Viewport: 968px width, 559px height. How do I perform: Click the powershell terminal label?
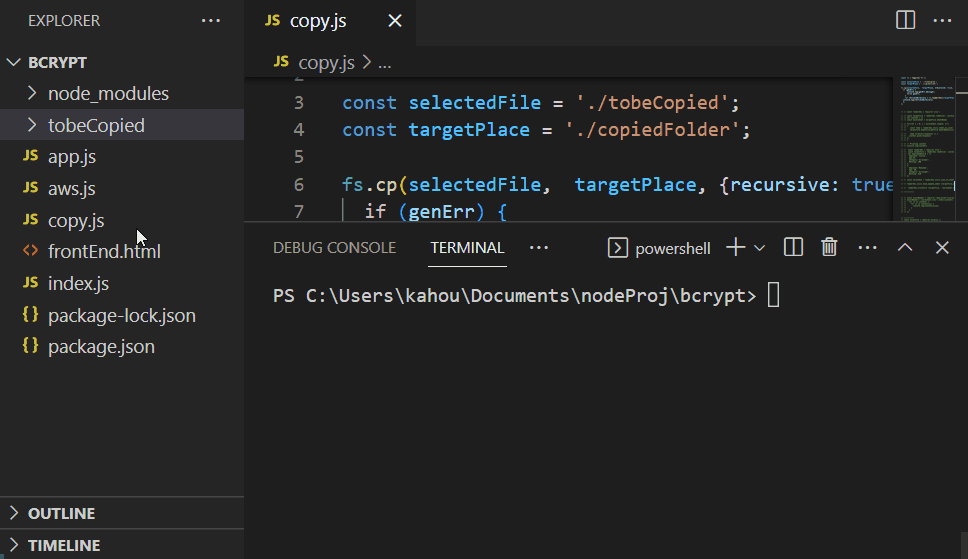pos(672,248)
